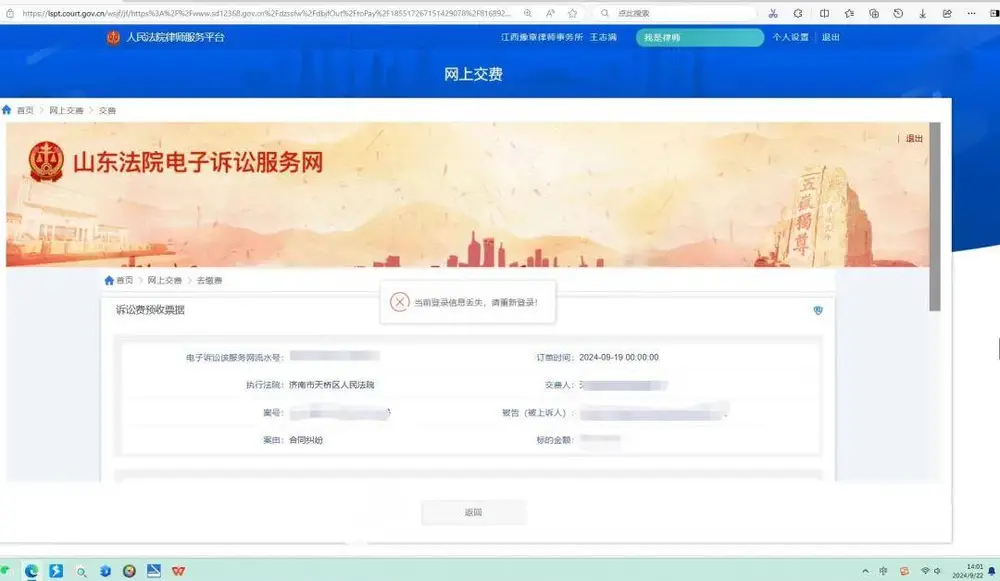Open the 我是律师 role dropdown
Screen dimensions: 1000x581
(x=700, y=38)
